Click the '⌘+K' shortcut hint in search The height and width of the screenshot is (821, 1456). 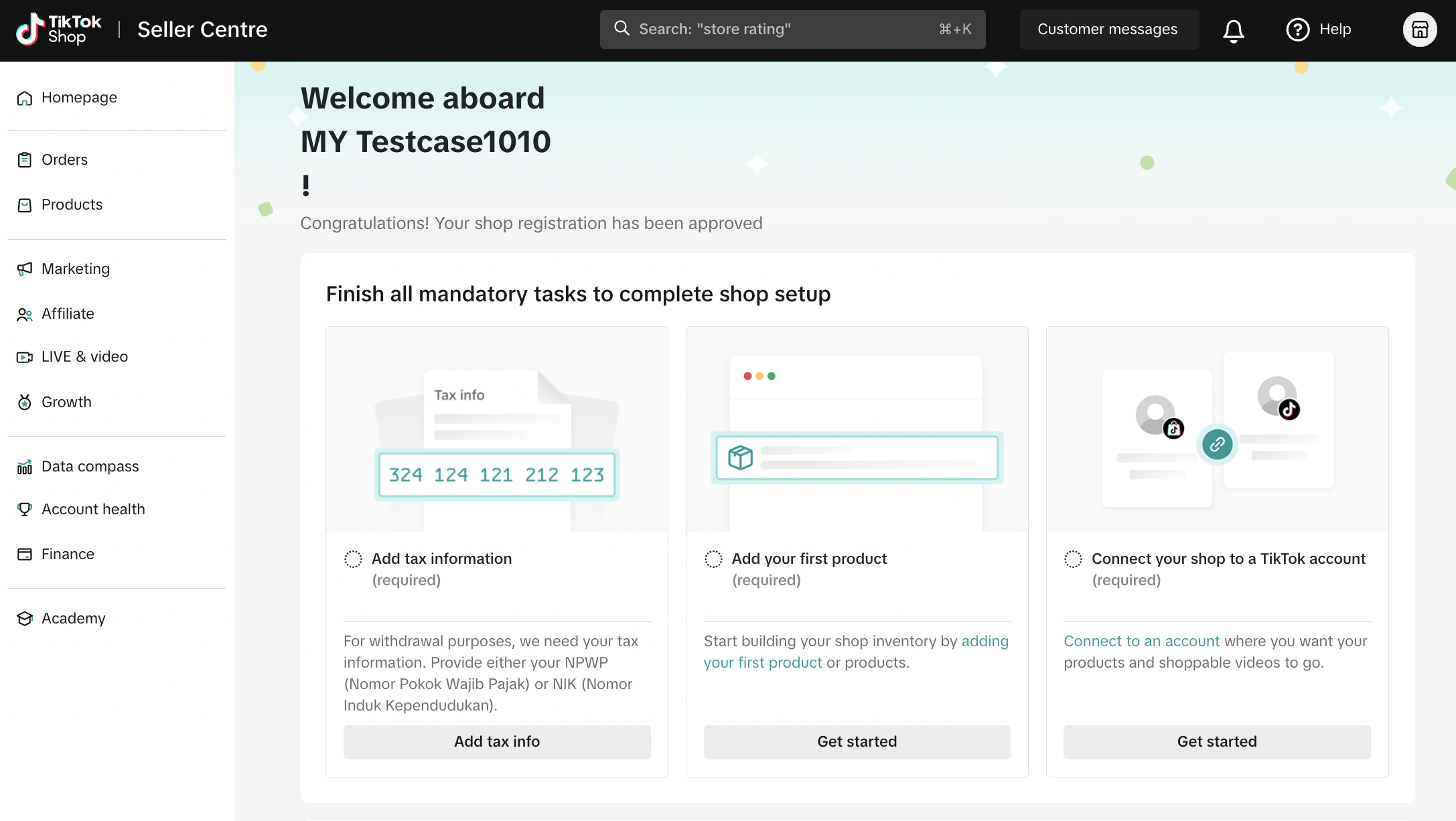(x=955, y=29)
